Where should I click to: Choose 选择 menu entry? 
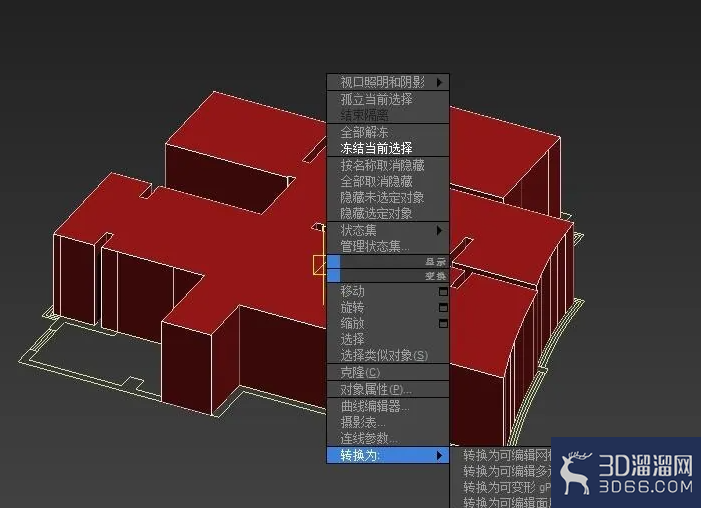pos(388,339)
